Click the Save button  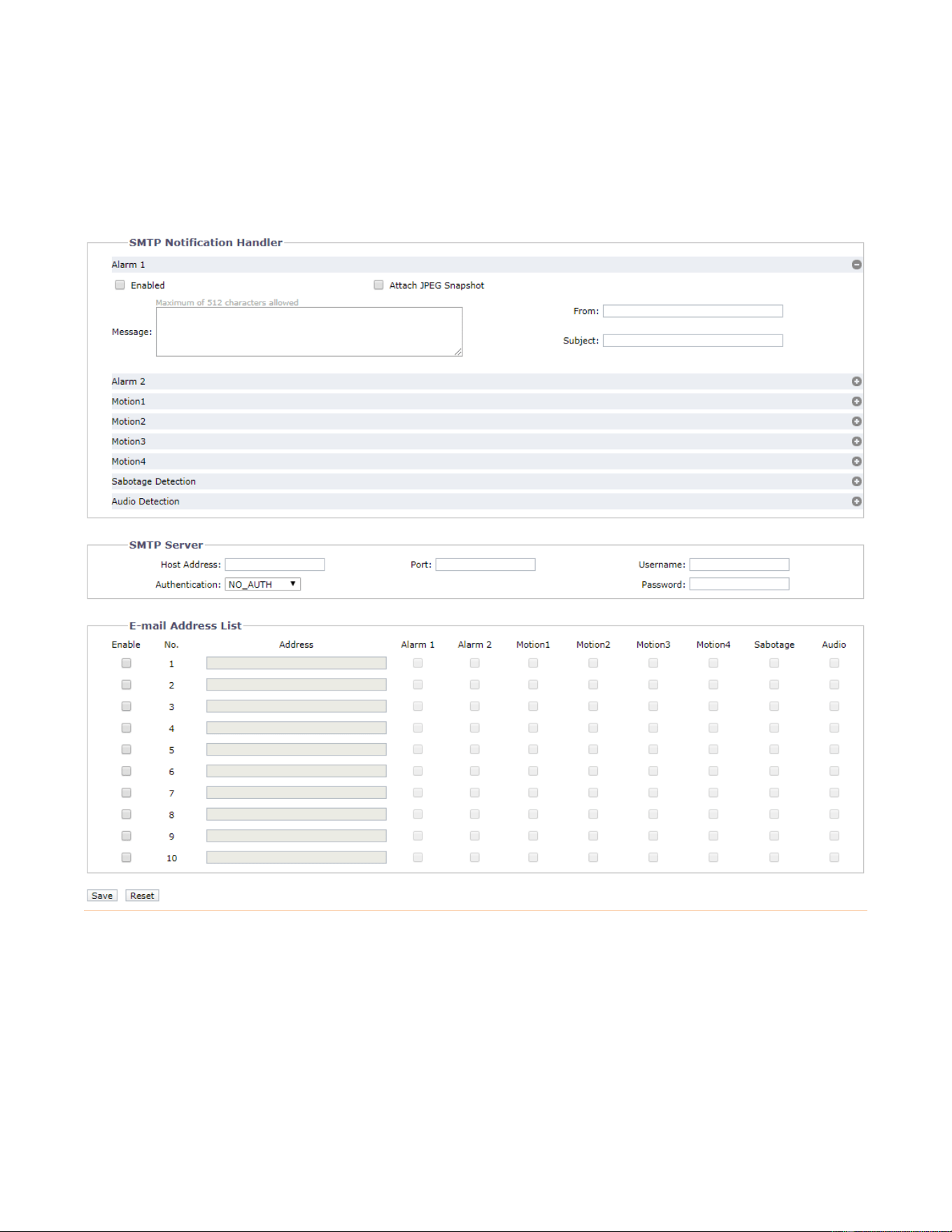click(102, 895)
